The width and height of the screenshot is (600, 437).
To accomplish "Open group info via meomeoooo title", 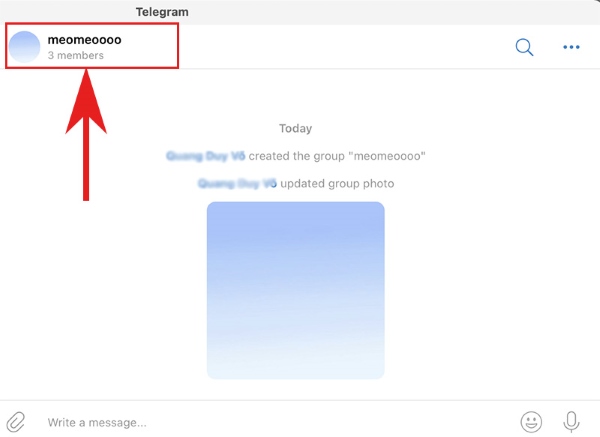I will (x=84, y=40).
